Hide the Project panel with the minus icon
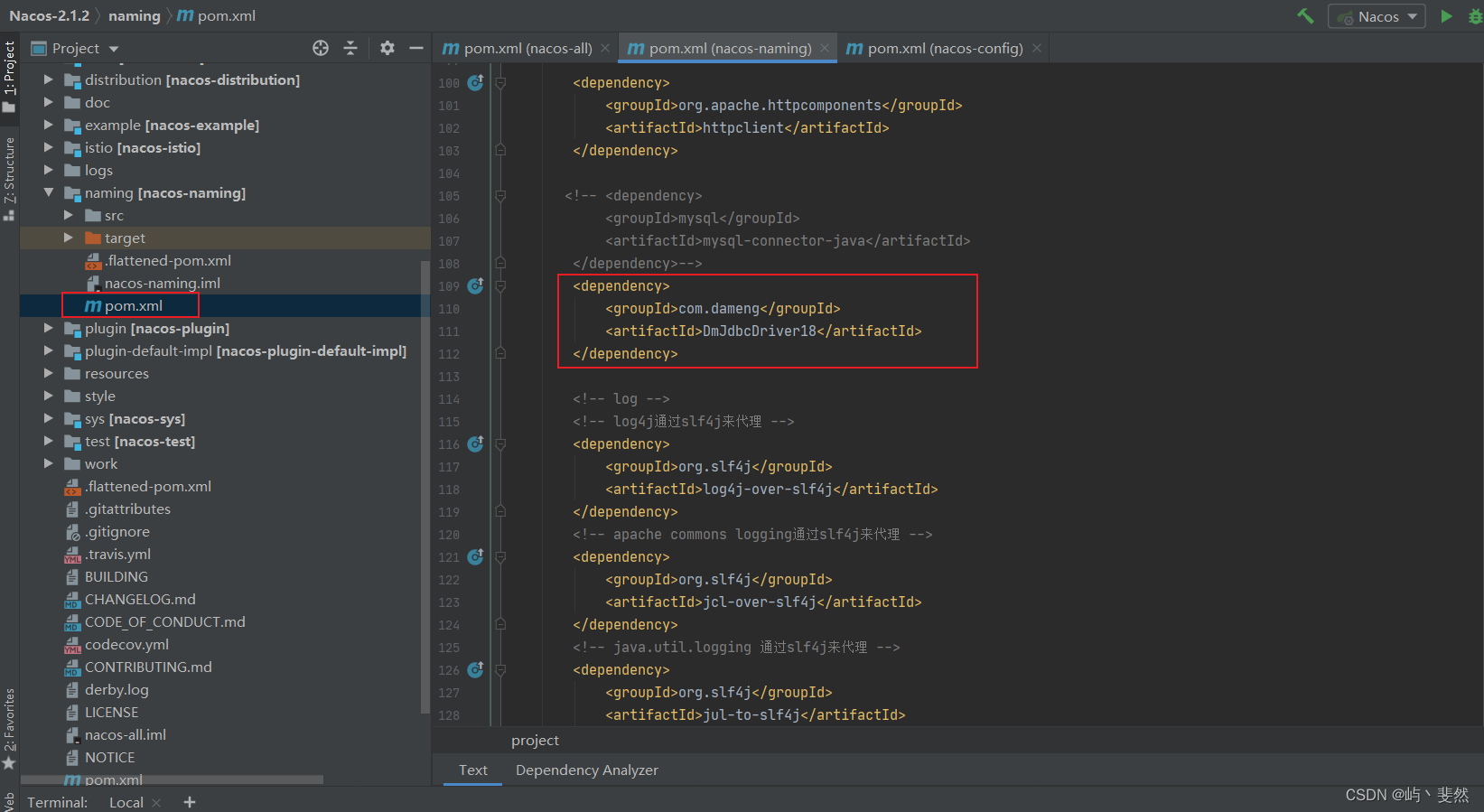Screen dimensions: 1484x812 pos(416,48)
